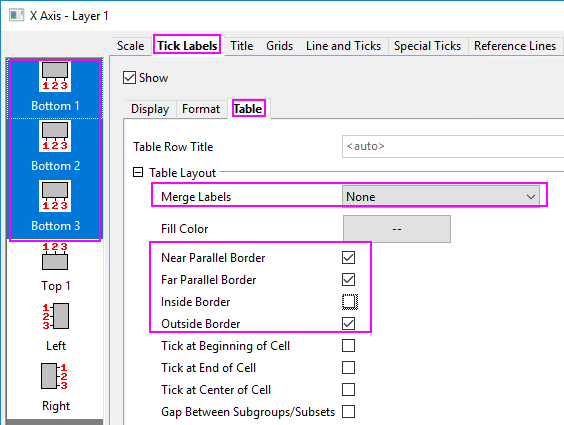
Task: Switch to the Display sub-tab
Action: click(150, 109)
